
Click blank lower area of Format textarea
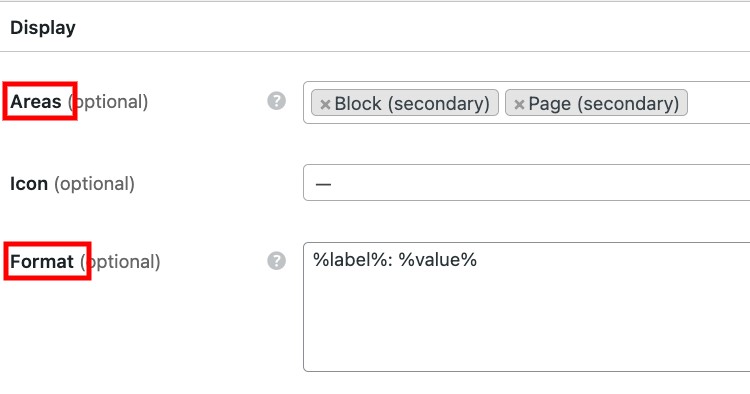(x=526, y=330)
